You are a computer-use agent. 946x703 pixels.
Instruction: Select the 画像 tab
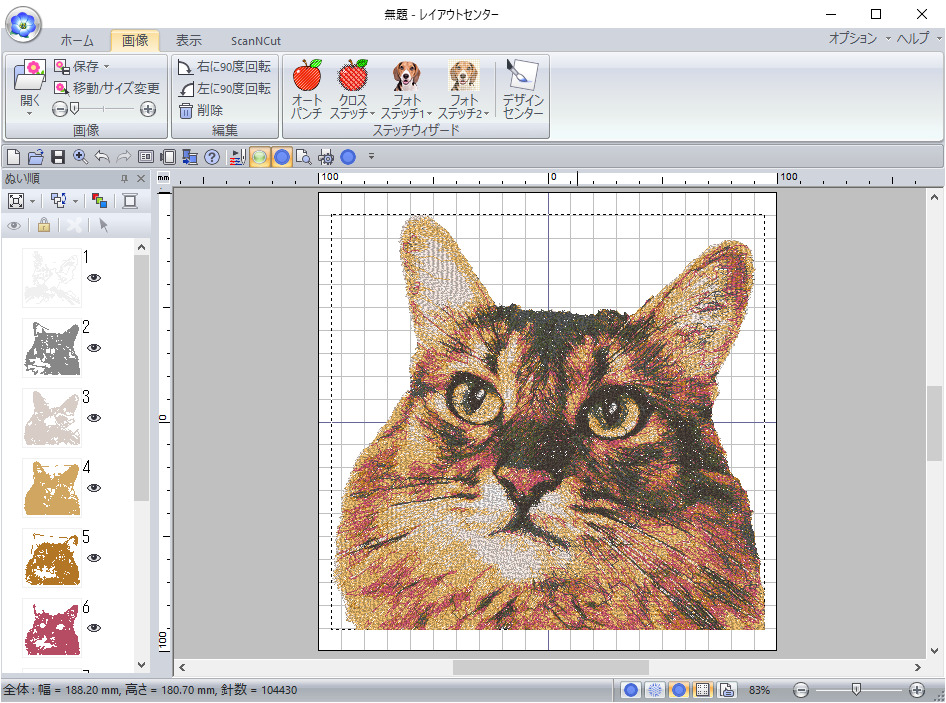point(135,40)
